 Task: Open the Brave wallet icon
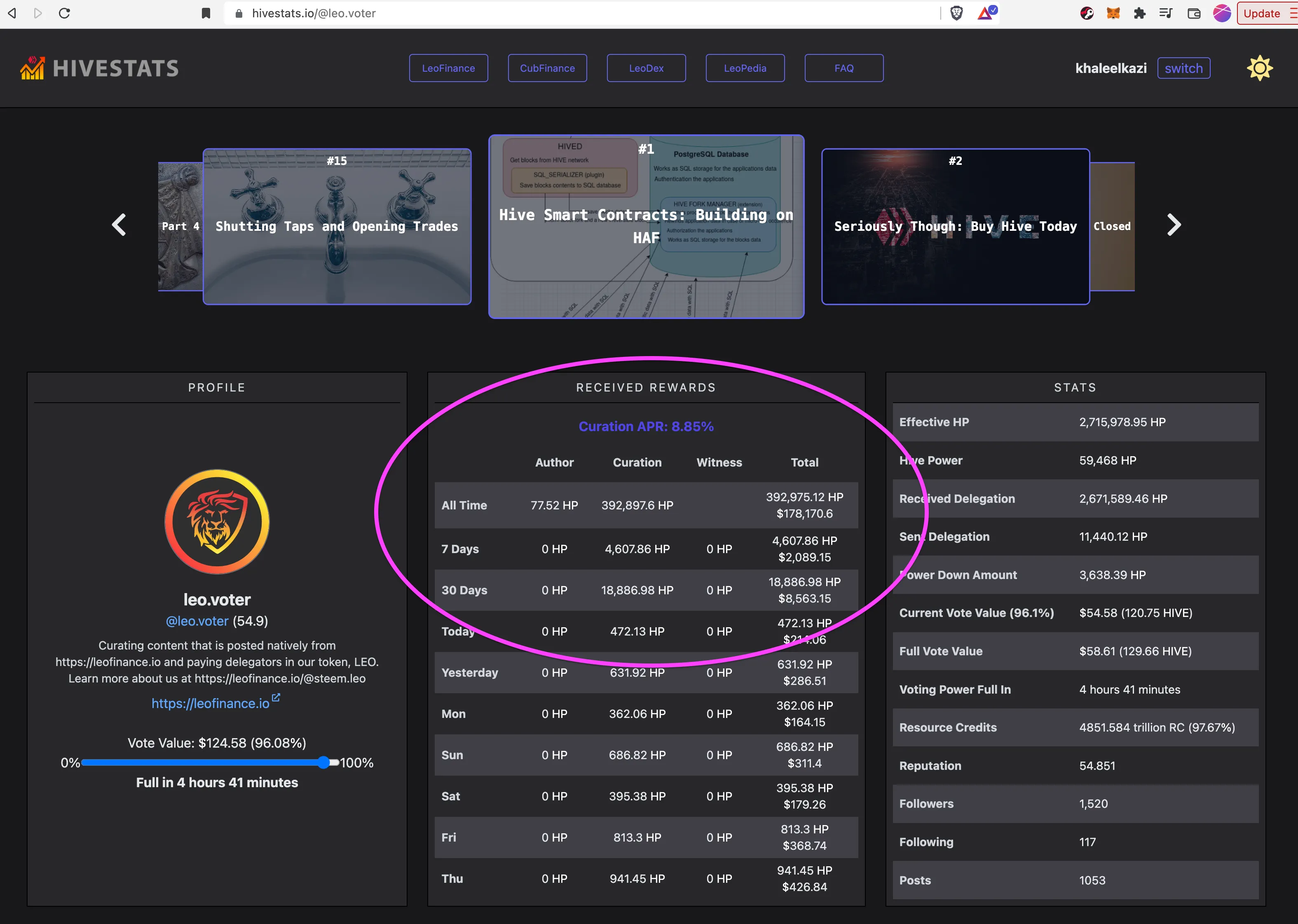pyautogui.click(x=1194, y=13)
